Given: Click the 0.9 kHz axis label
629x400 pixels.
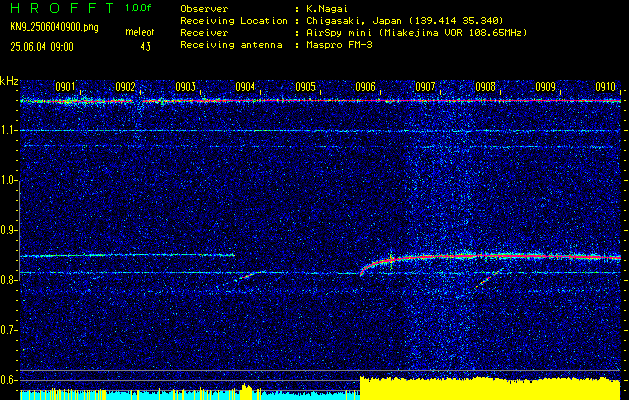Looking at the screenshot, I should pos(9,230).
